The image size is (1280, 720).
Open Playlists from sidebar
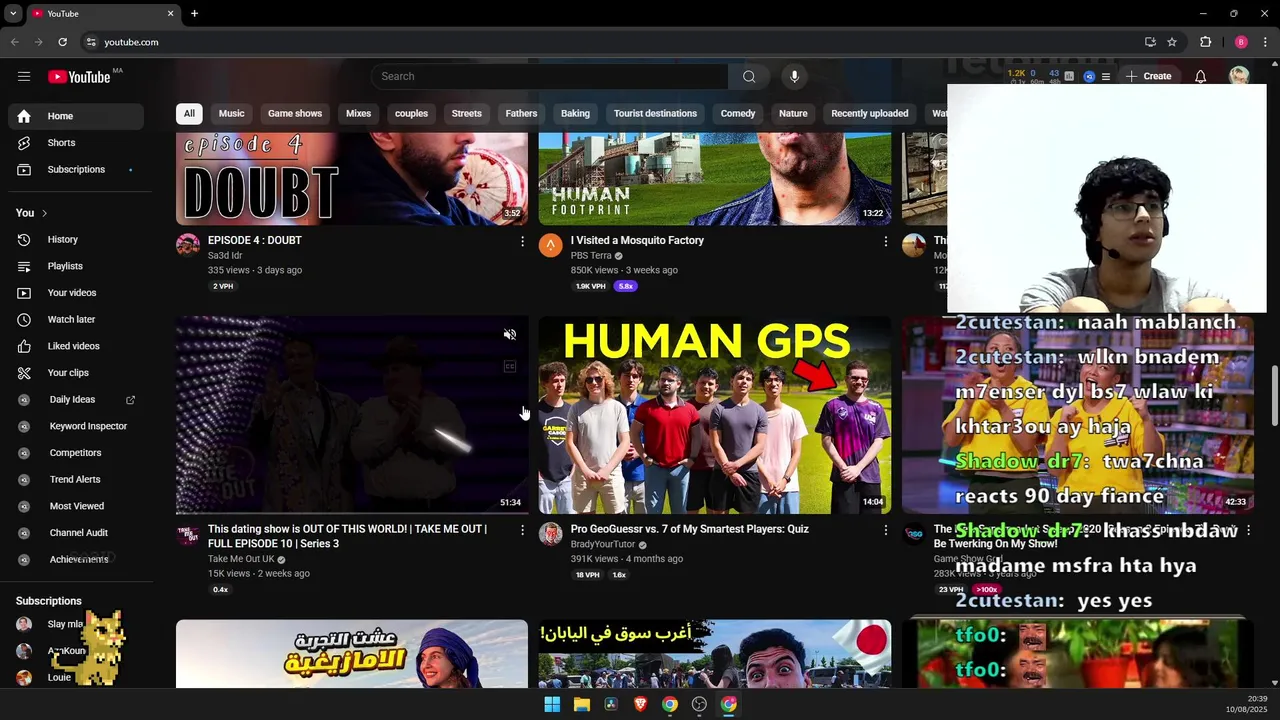pos(76,266)
